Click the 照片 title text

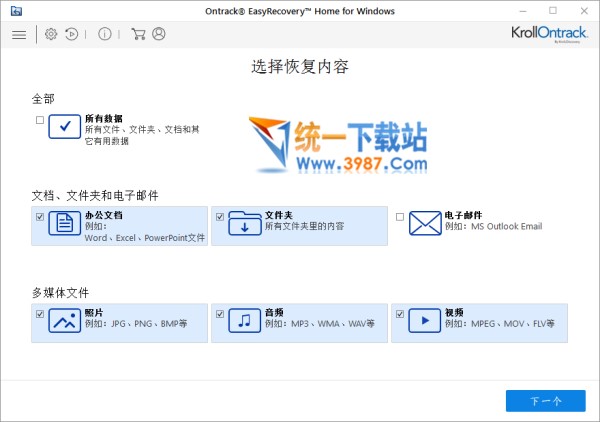tap(94, 313)
